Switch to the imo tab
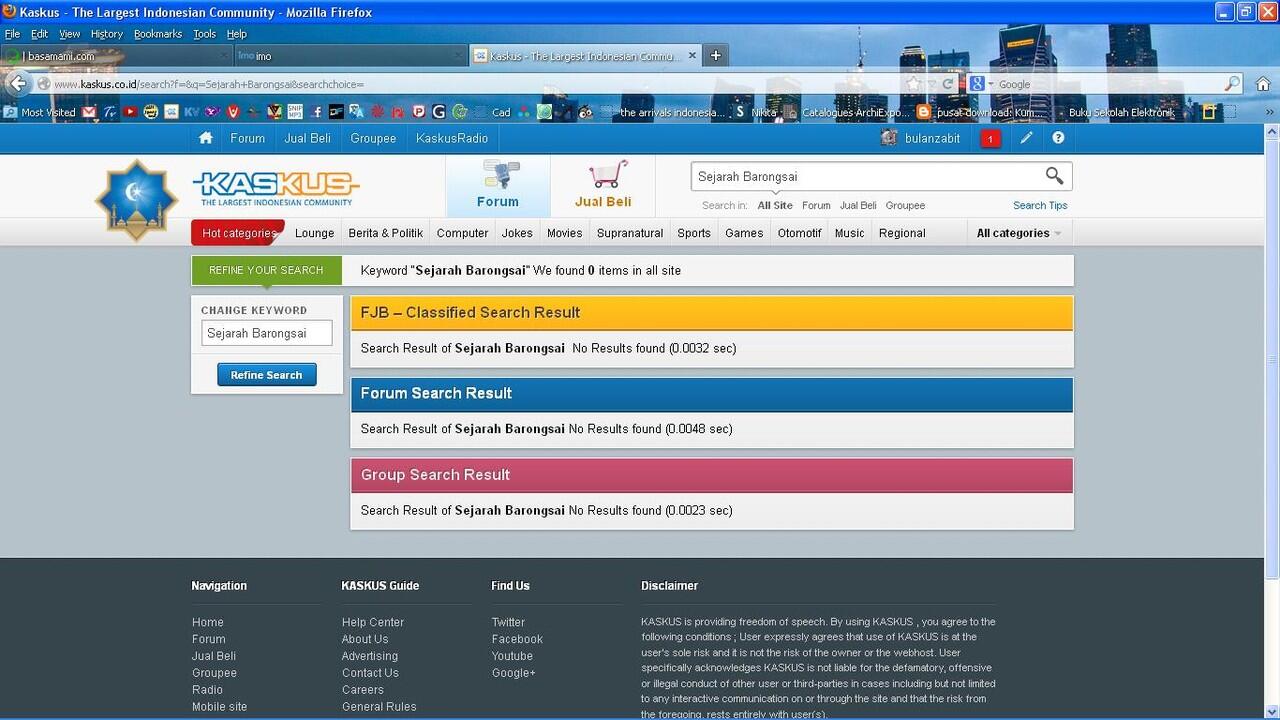The width and height of the screenshot is (1280, 720). [x=350, y=56]
